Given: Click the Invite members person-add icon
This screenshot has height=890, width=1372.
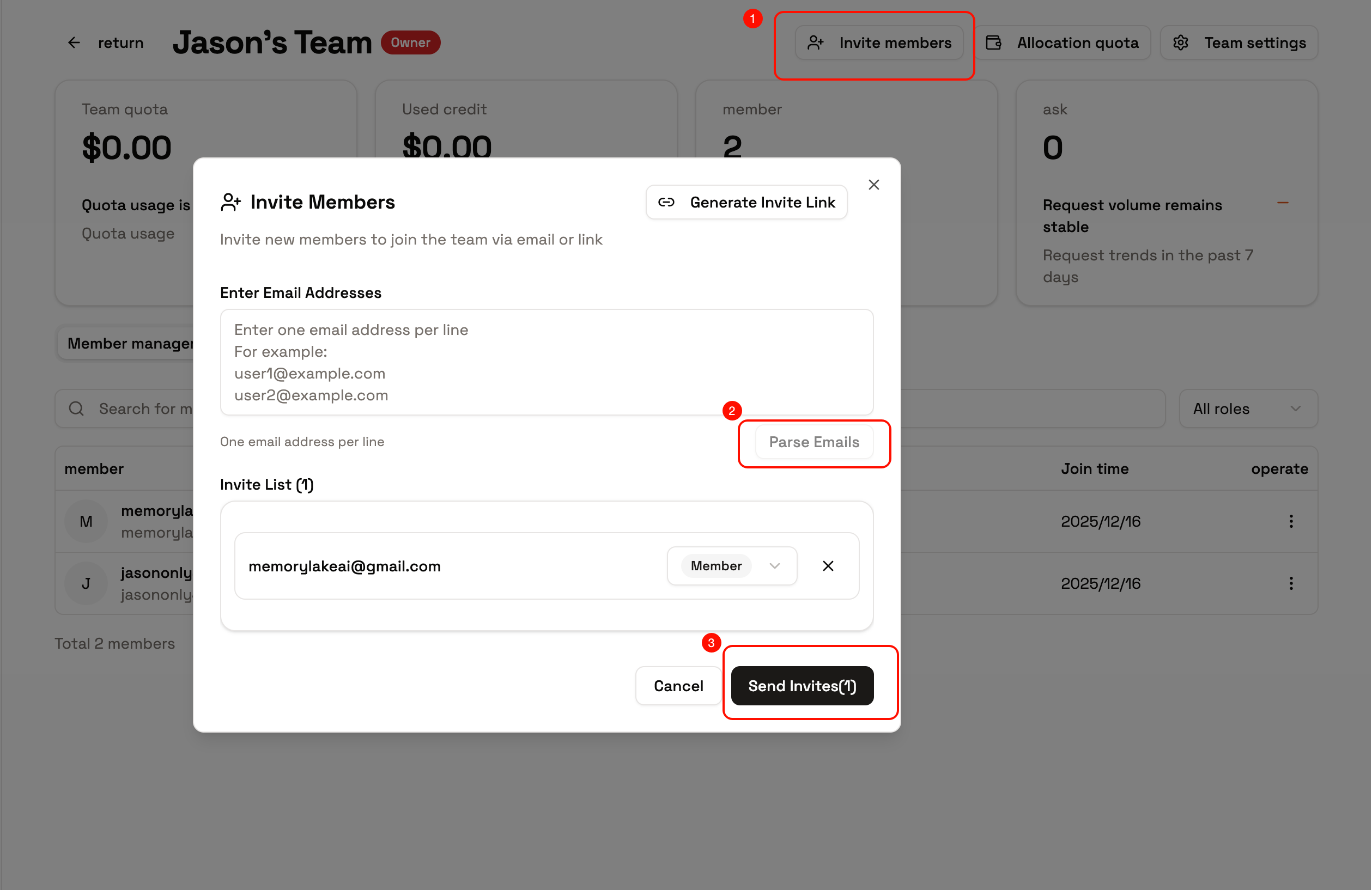Looking at the screenshot, I should (x=815, y=42).
